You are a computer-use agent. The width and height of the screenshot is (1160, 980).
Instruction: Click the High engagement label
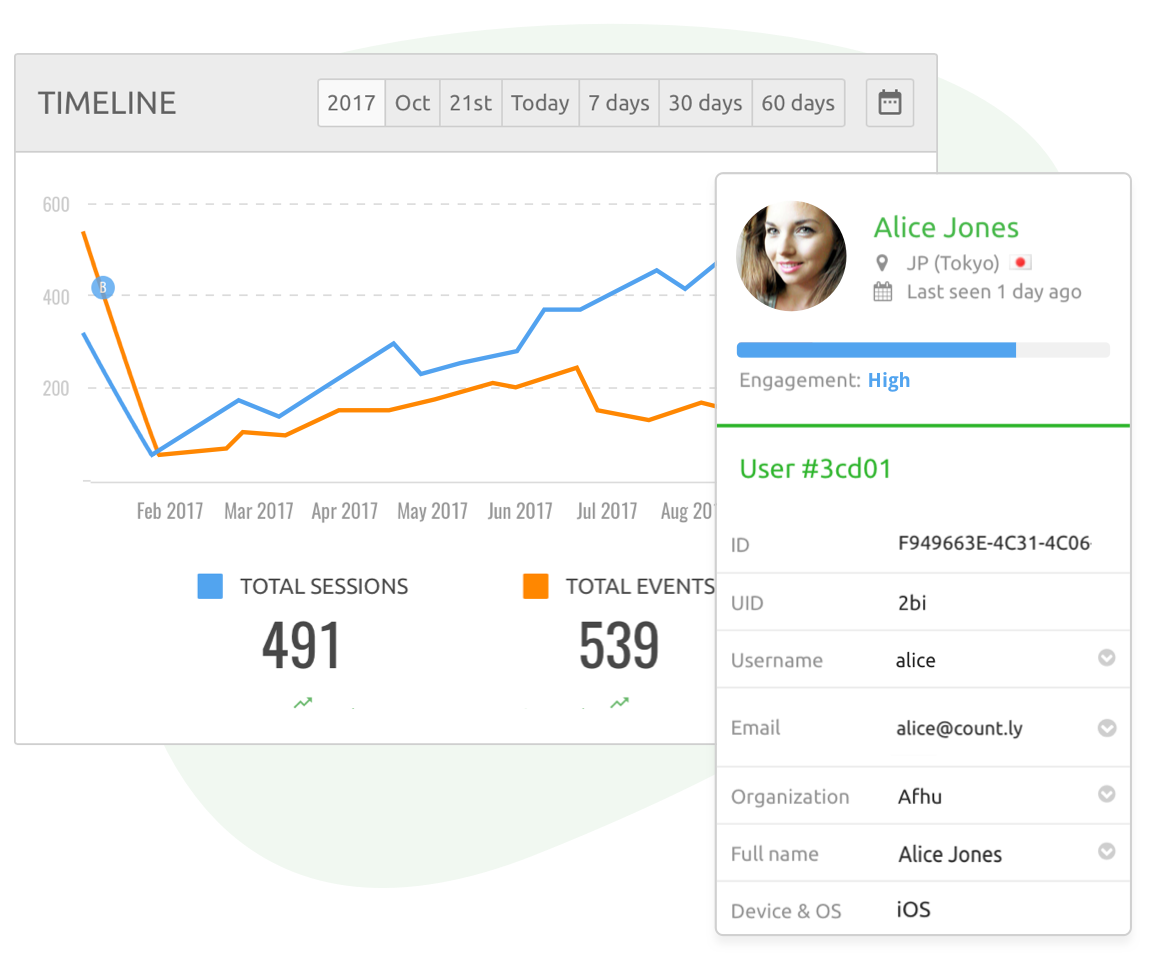point(888,380)
